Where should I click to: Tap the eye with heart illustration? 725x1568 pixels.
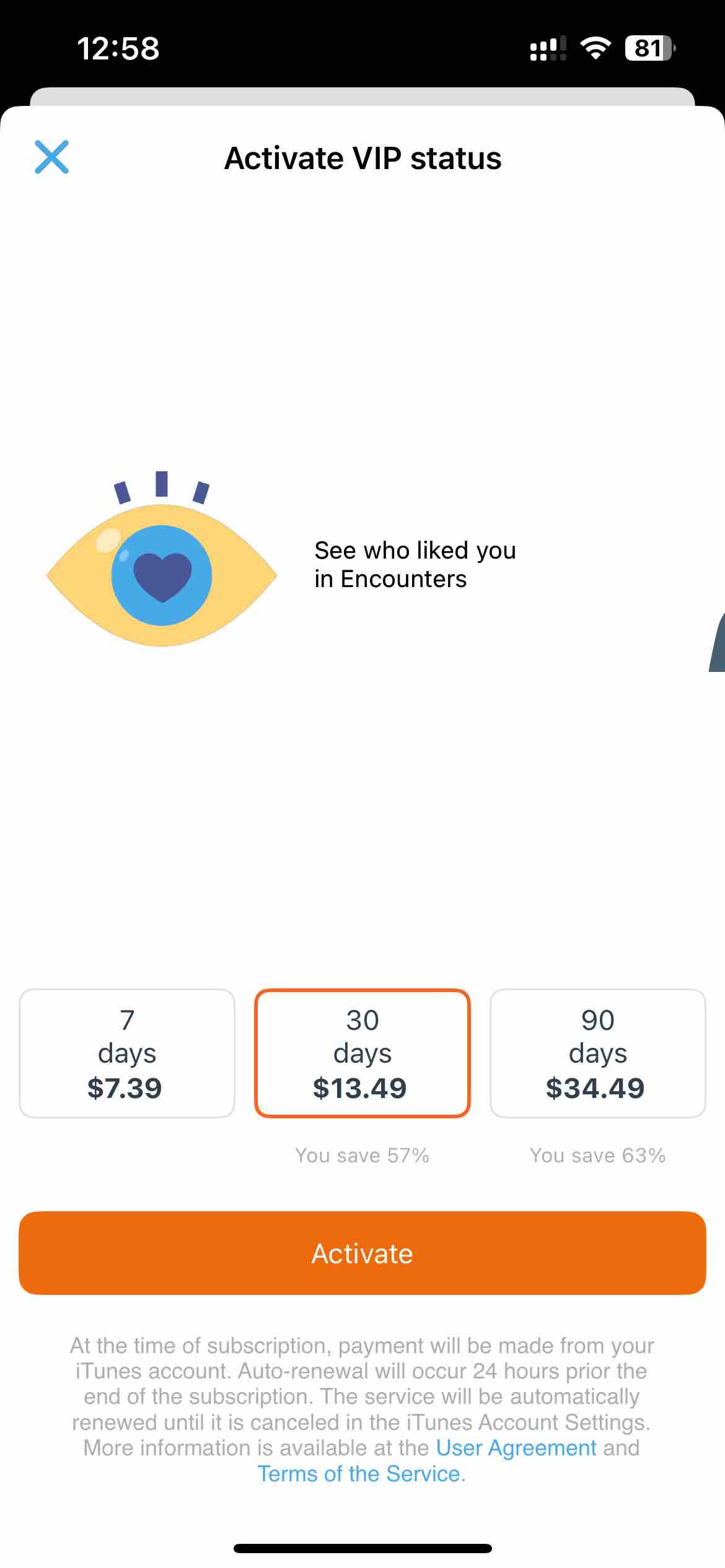tap(162, 559)
